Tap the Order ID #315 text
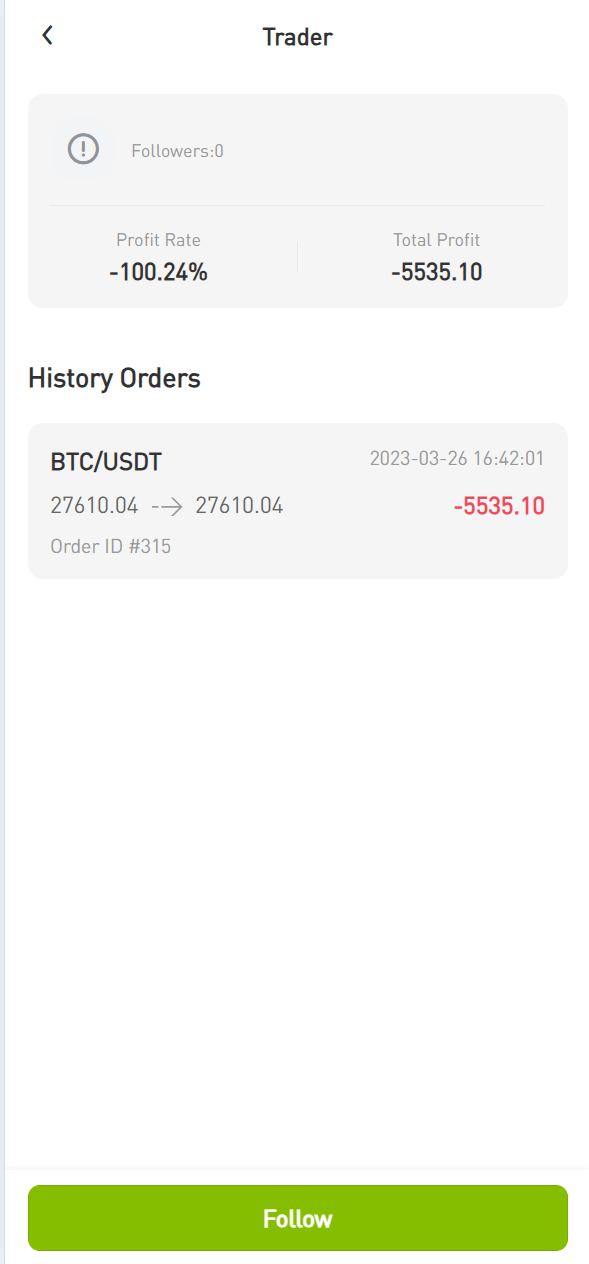Image resolution: width=589 pixels, height=1264 pixels. pyautogui.click(x=110, y=547)
